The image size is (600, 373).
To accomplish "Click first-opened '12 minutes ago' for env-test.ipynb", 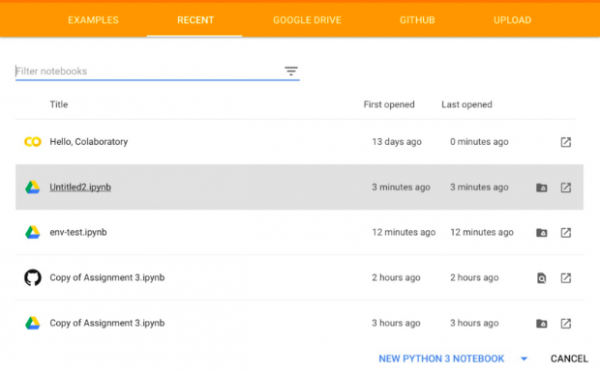I will (x=404, y=232).
